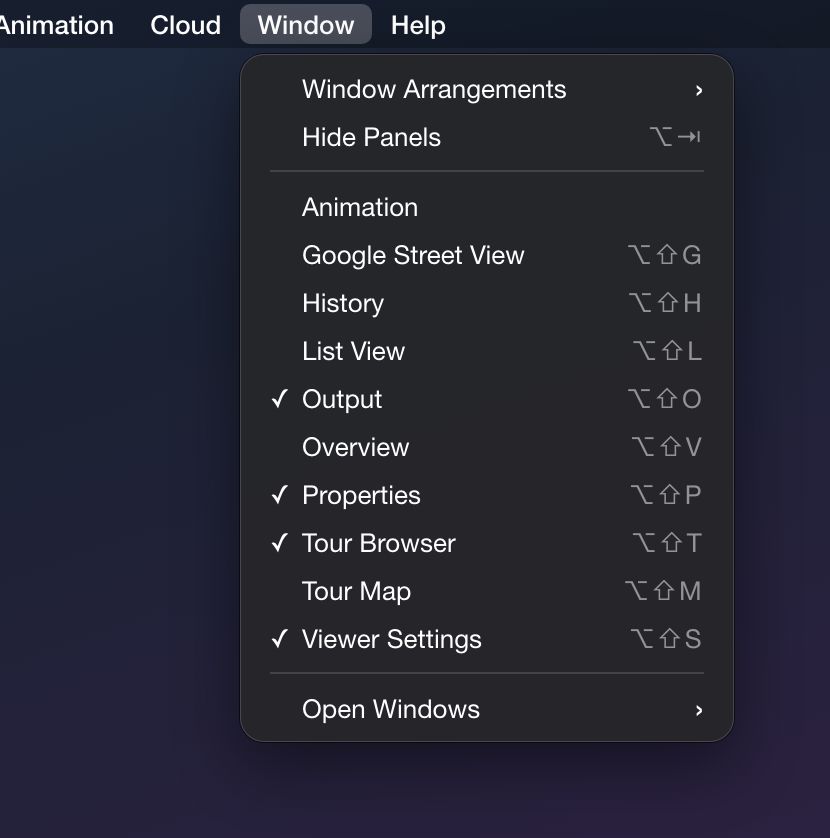Close the open Window menu
Image resolution: width=830 pixels, height=838 pixels.
(x=306, y=25)
